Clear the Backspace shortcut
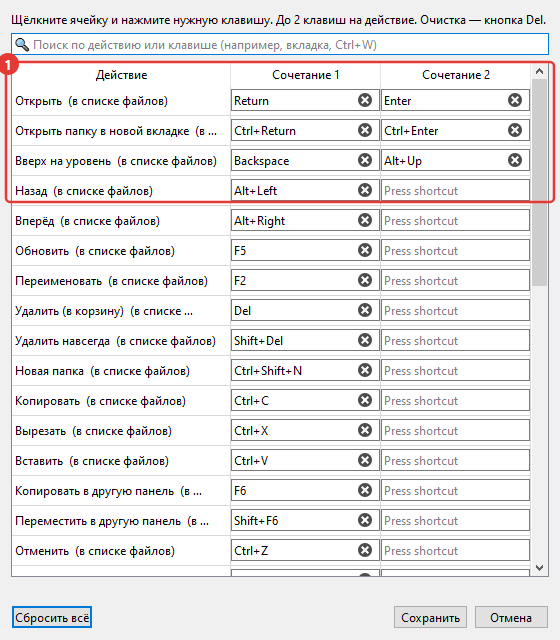 point(365,160)
